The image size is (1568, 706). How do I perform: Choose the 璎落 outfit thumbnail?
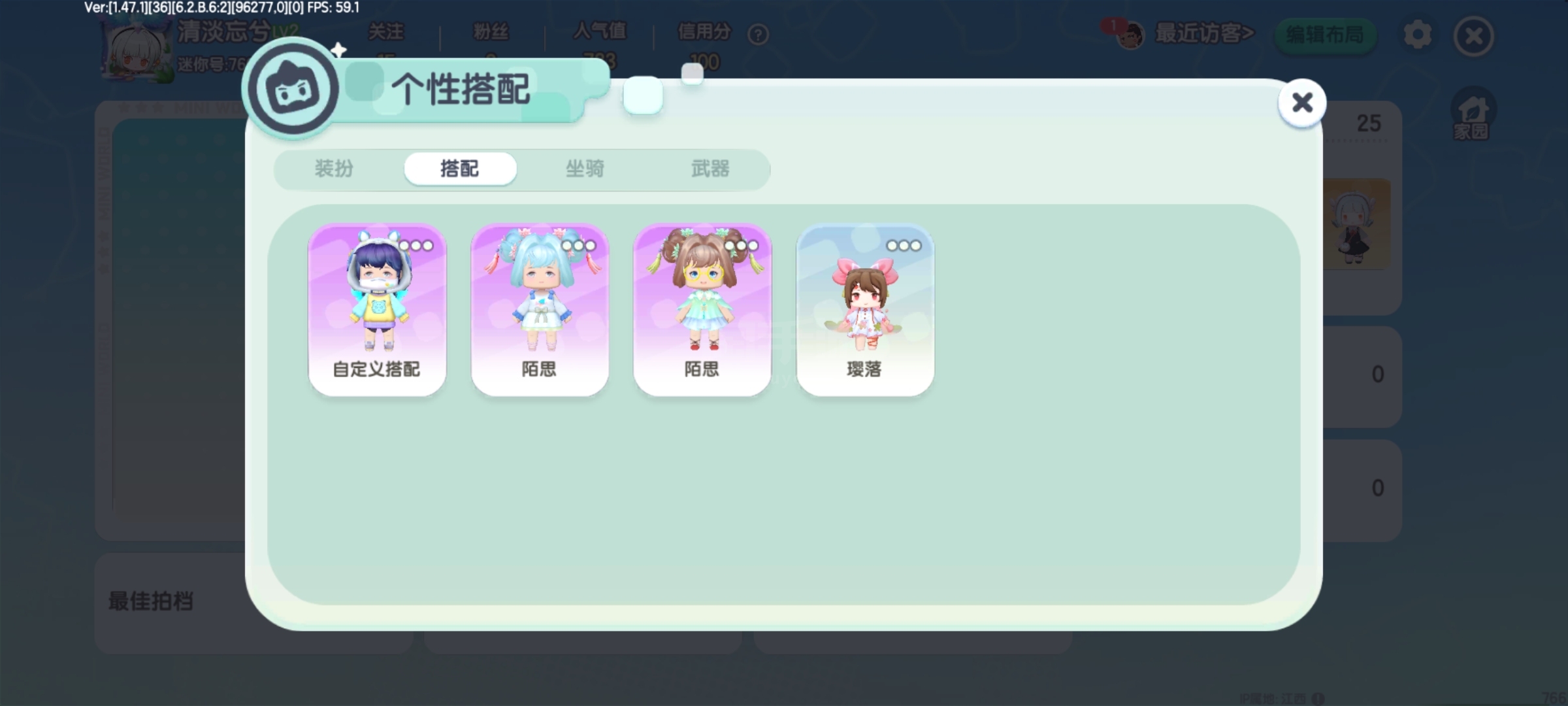[x=865, y=309]
